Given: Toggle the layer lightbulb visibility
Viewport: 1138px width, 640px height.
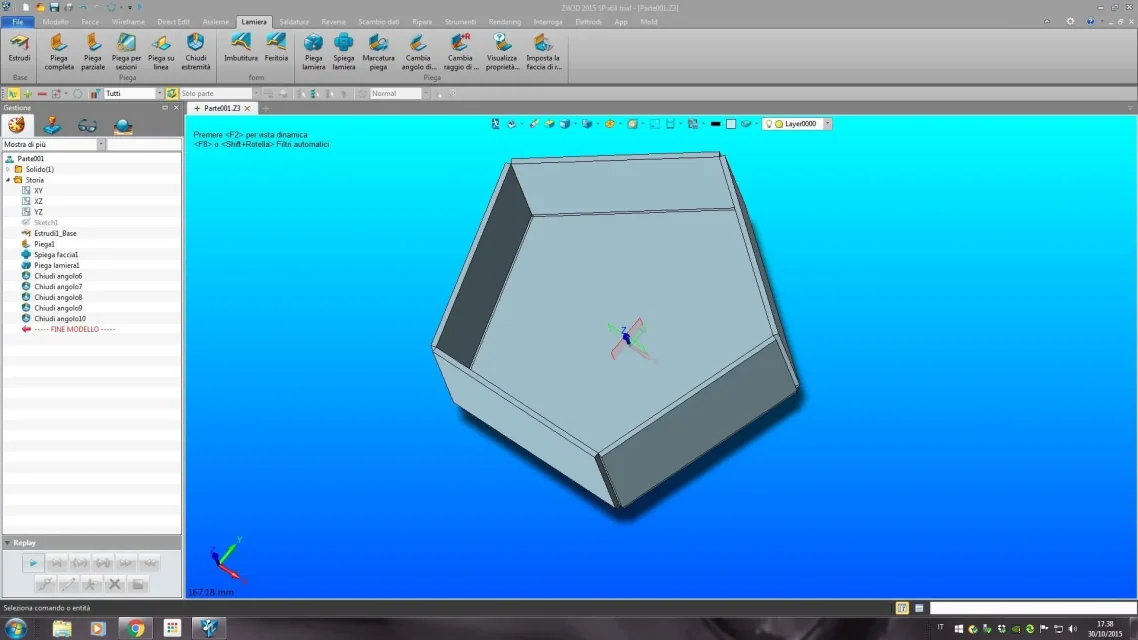Looking at the screenshot, I should point(769,124).
